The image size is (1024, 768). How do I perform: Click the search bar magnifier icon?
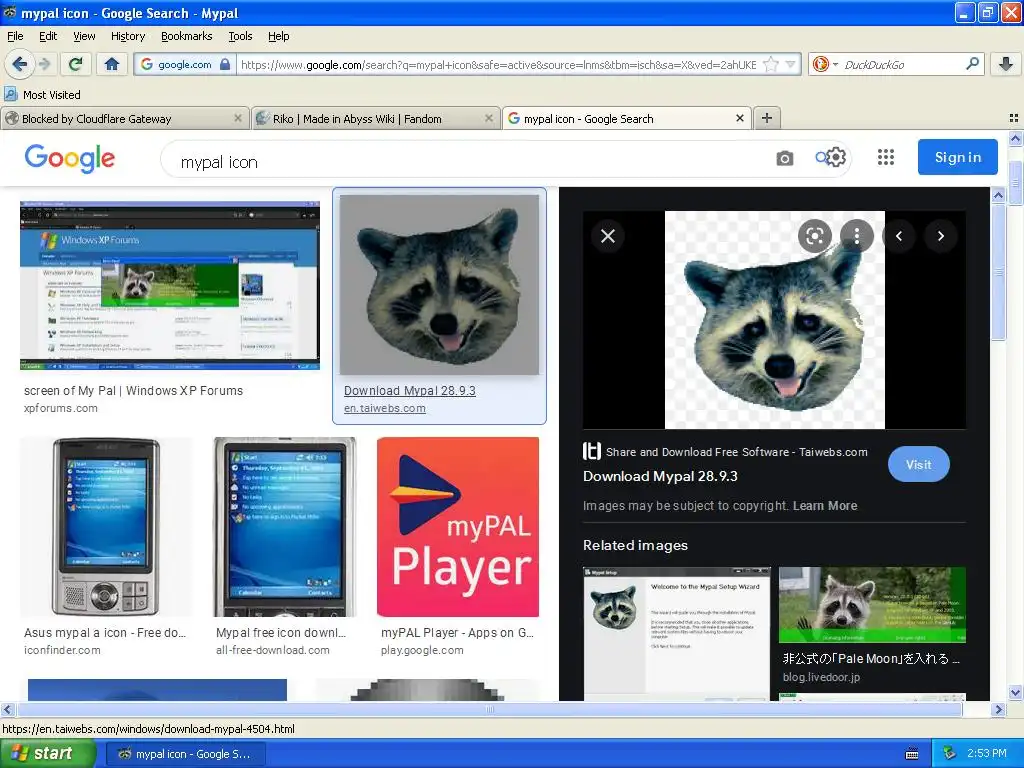coord(972,64)
